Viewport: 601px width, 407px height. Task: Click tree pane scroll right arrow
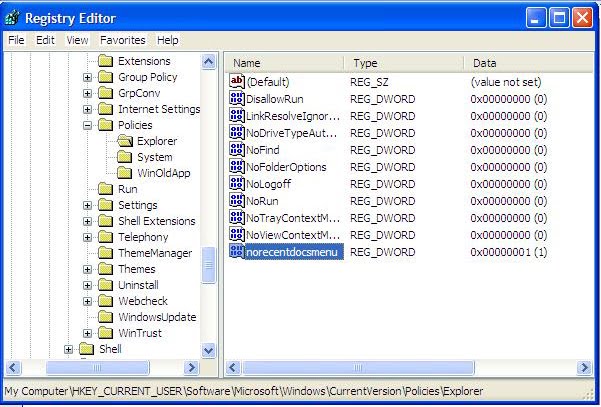[191, 368]
